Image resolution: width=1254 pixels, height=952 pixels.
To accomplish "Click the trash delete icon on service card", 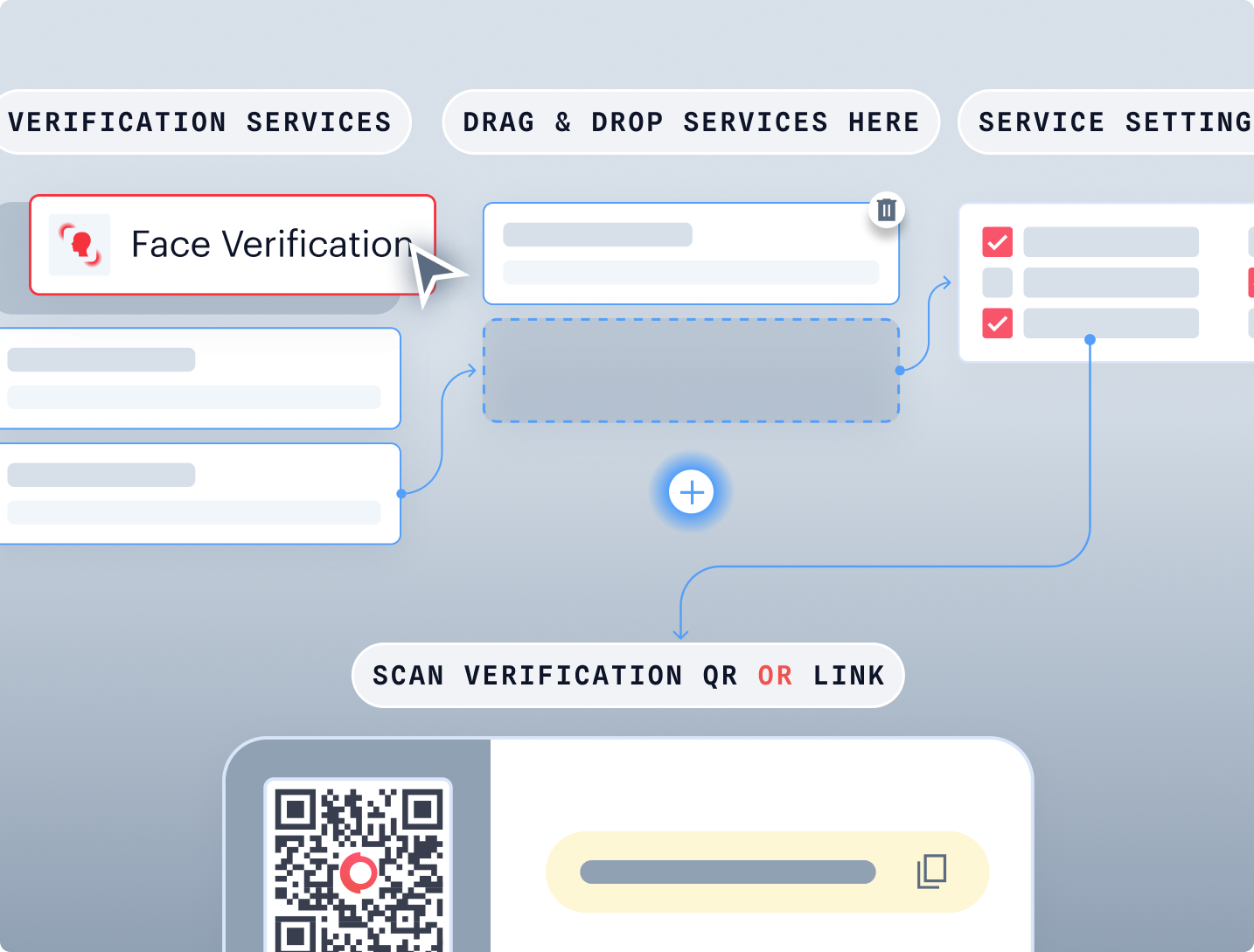I will [x=886, y=210].
